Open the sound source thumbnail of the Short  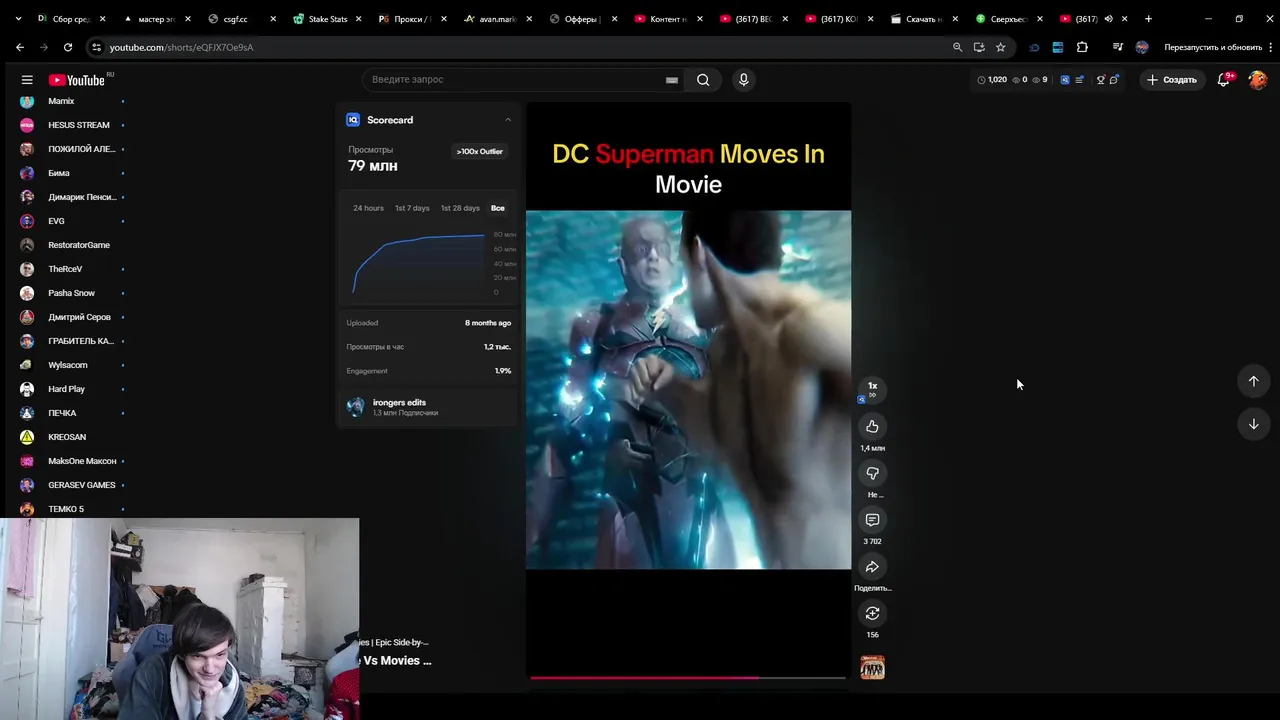point(872,667)
